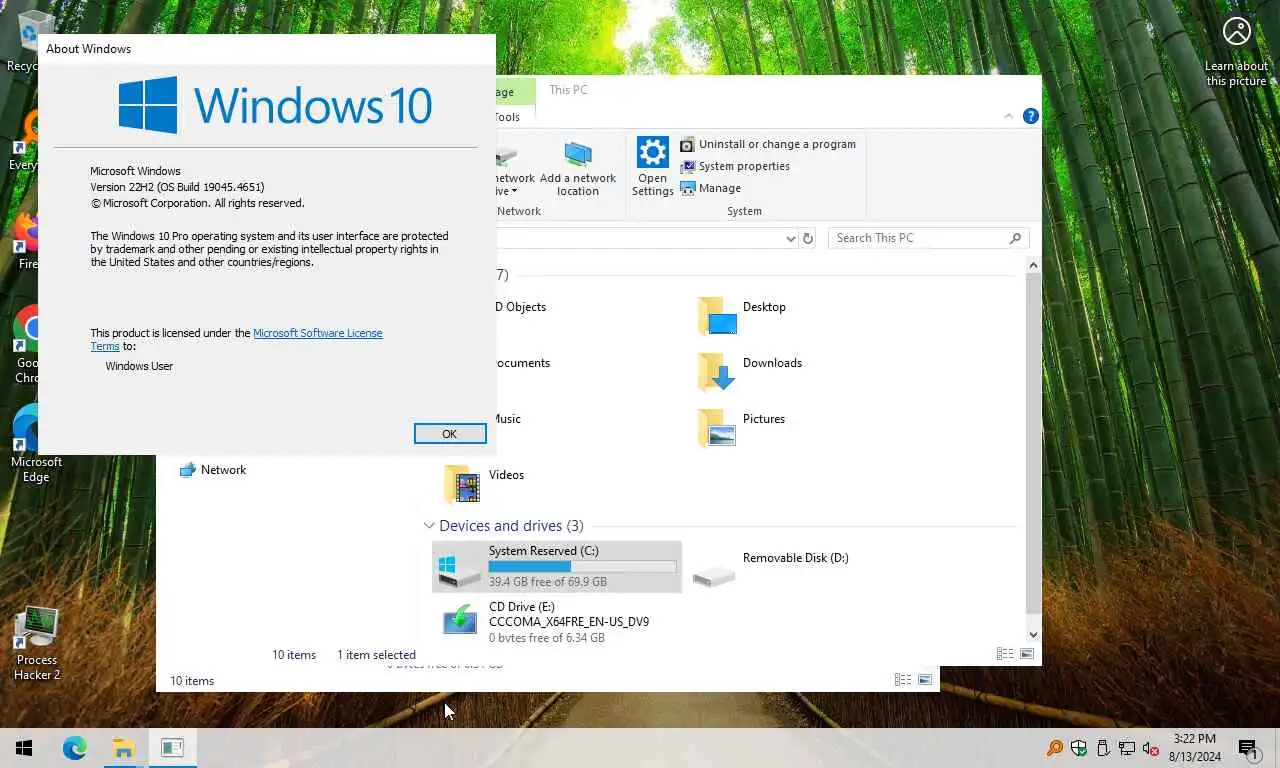Click the vertical scrollbar thumb in Explorer
The height and width of the screenshot is (768, 1280).
[x=1033, y=443]
